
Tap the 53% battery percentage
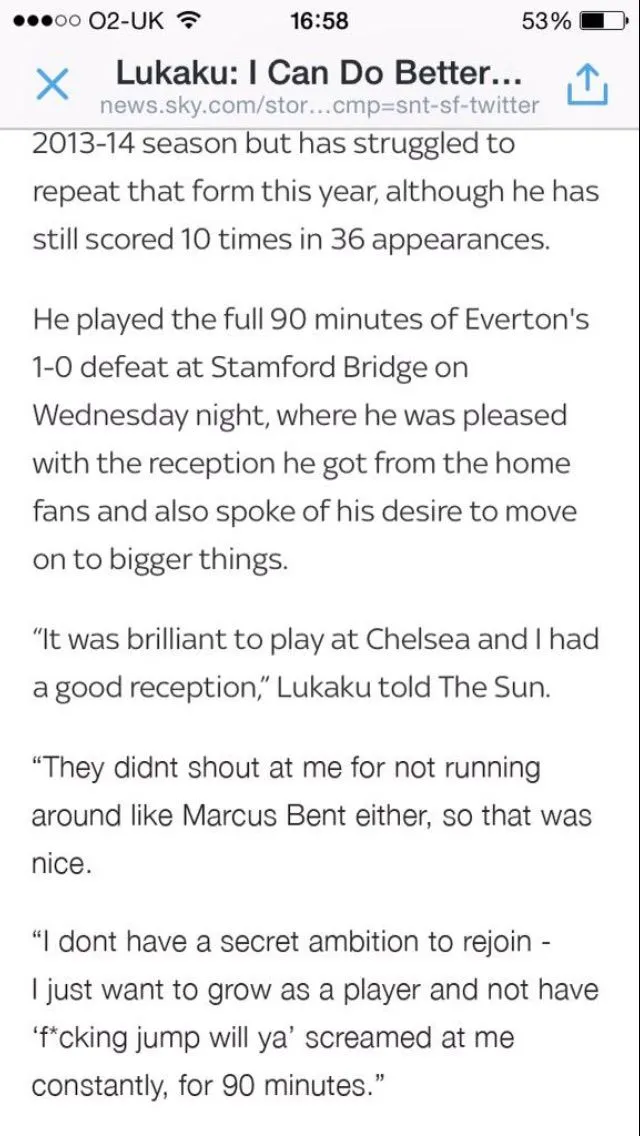coord(546,21)
